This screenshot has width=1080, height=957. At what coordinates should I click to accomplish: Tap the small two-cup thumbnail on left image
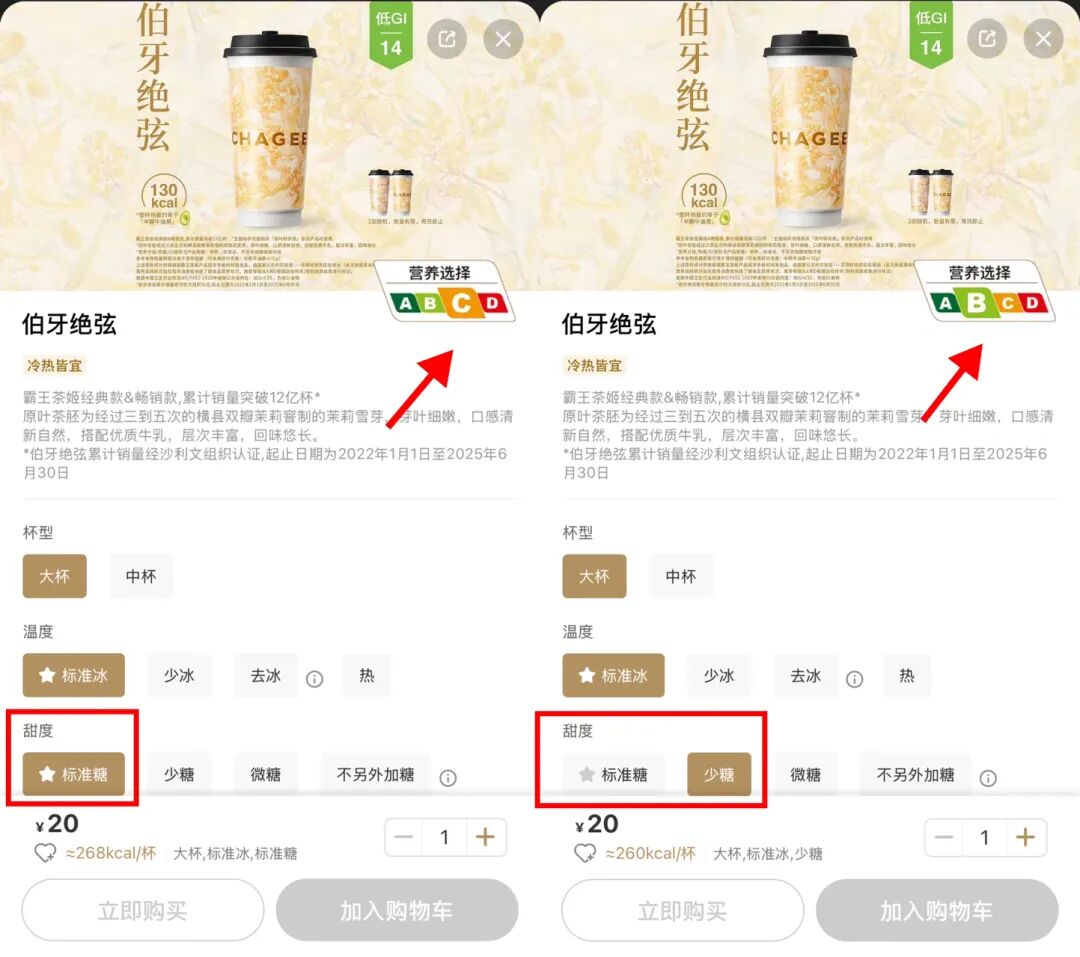[391, 192]
